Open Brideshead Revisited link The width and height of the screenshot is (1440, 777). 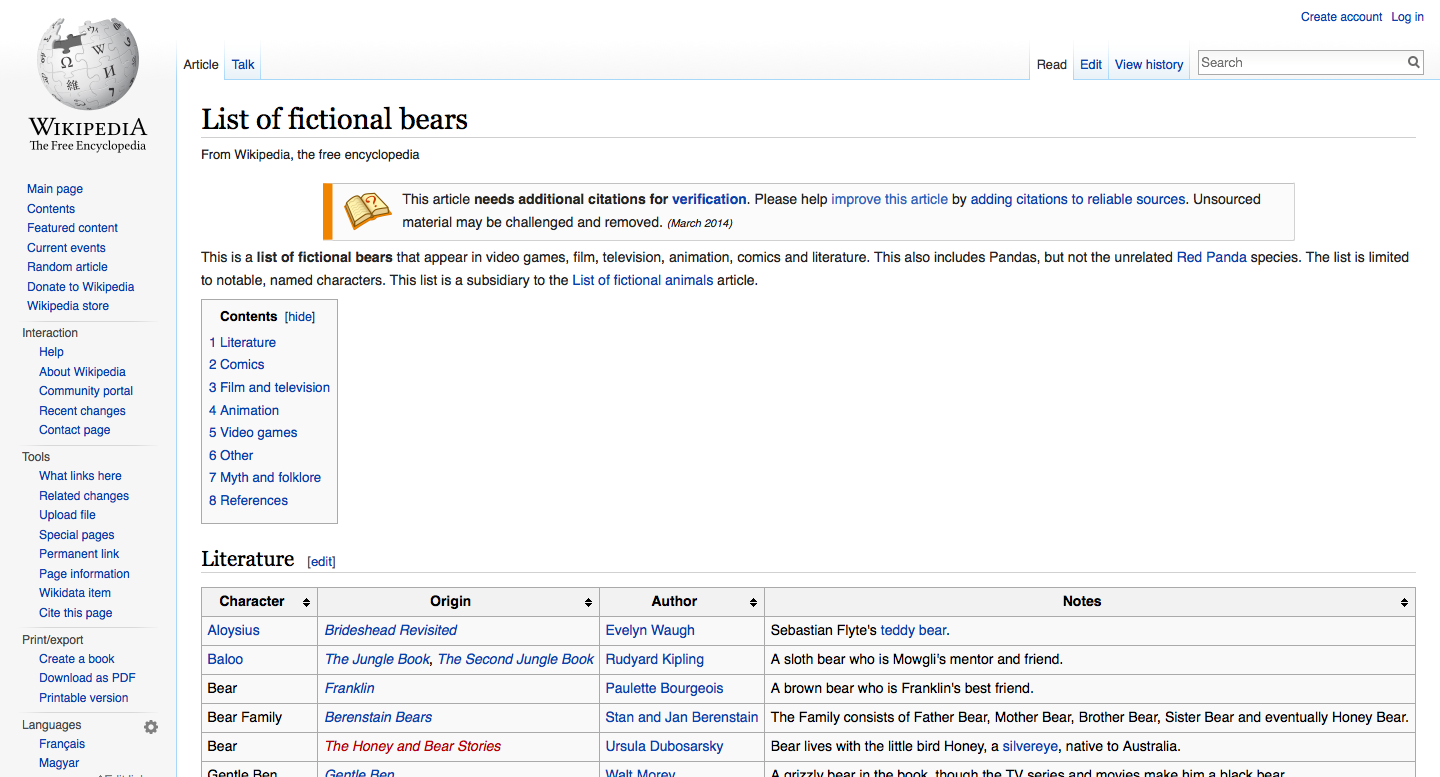(391, 630)
